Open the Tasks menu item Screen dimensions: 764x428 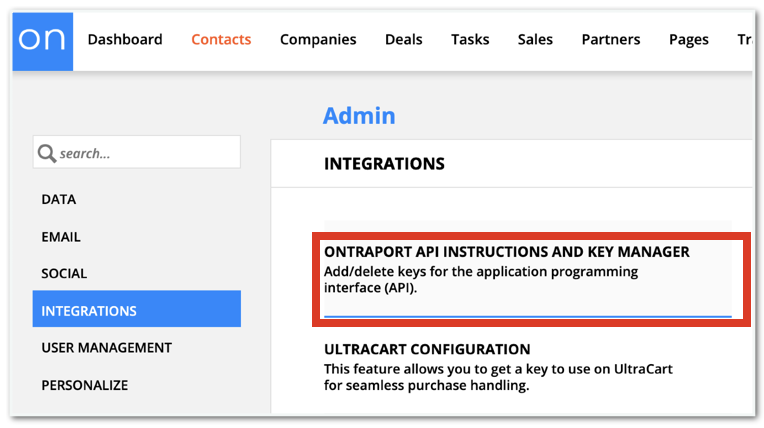pyautogui.click(x=470, y=39)
